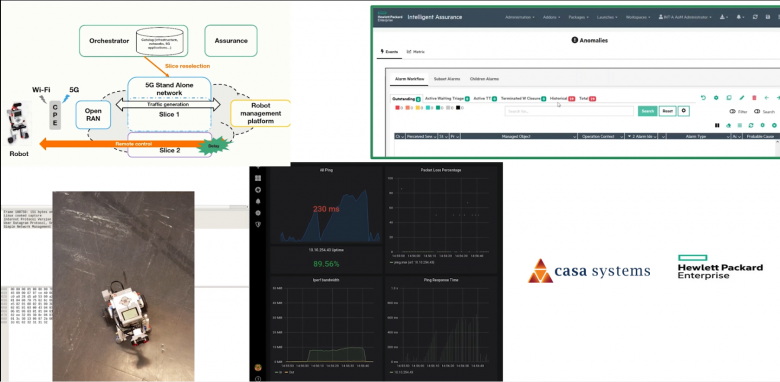Click green gear icon beside the undo arrow

pos(716,98)
